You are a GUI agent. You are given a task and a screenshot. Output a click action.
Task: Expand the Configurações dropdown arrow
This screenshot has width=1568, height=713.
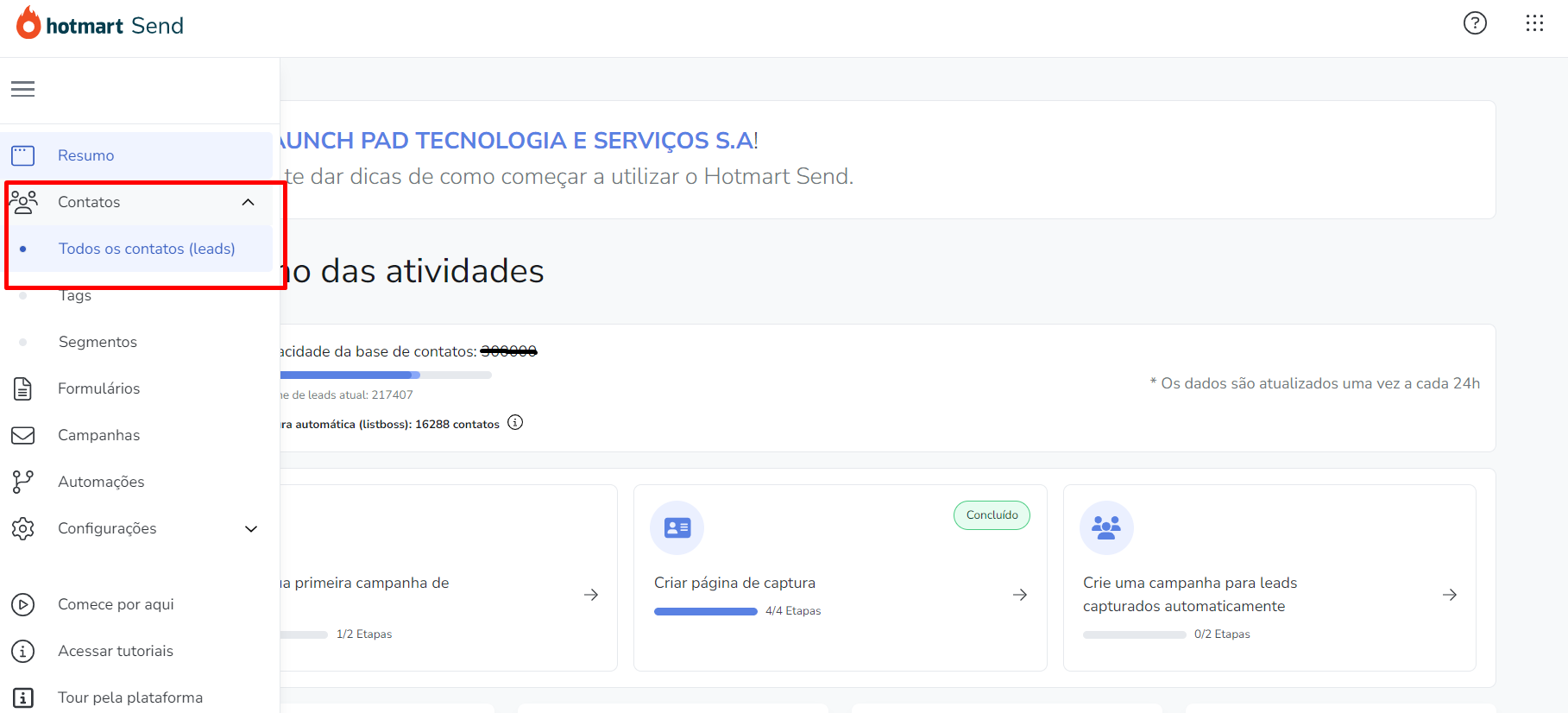pos(251,528)
